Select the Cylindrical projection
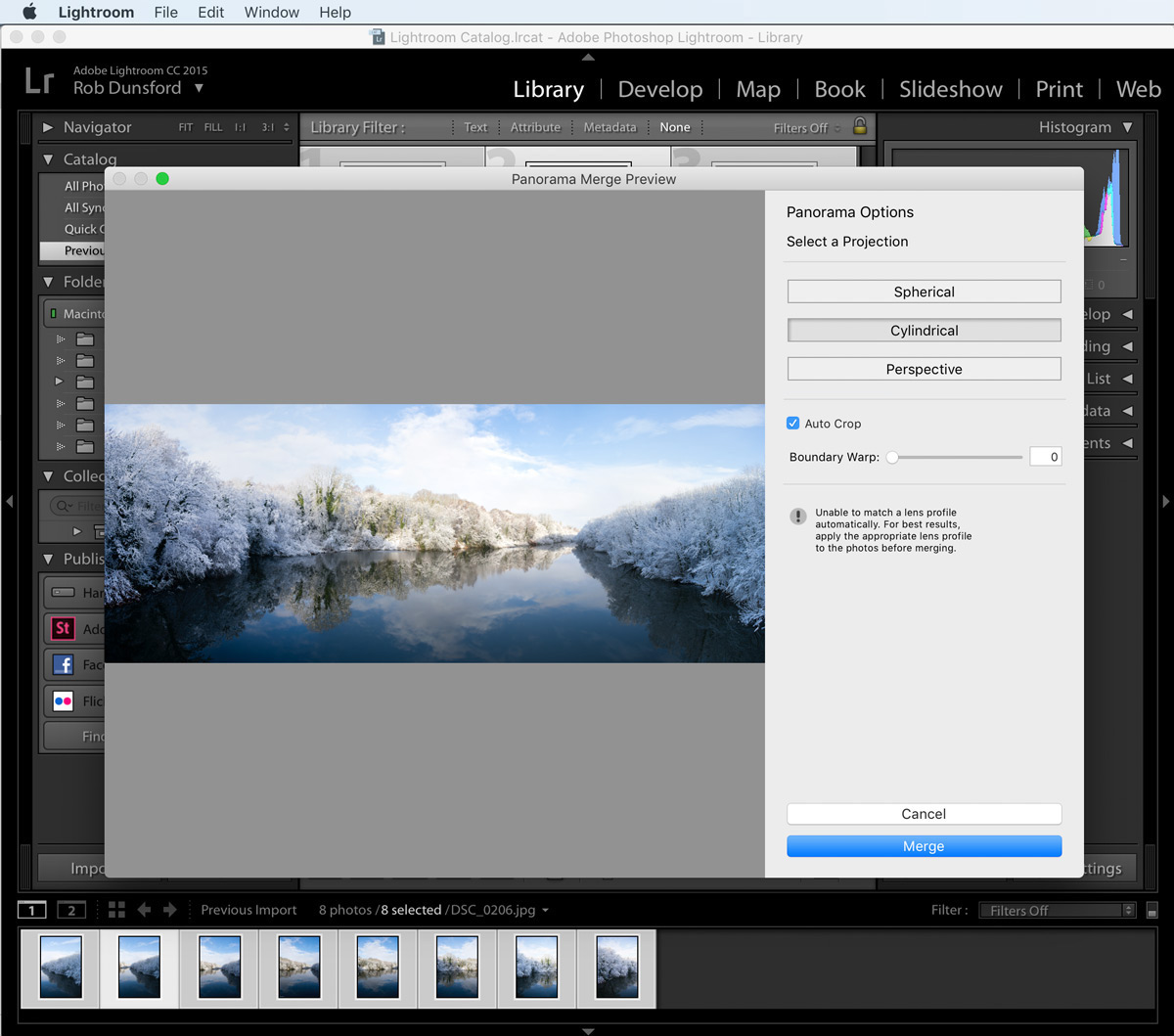 [924, 330]
